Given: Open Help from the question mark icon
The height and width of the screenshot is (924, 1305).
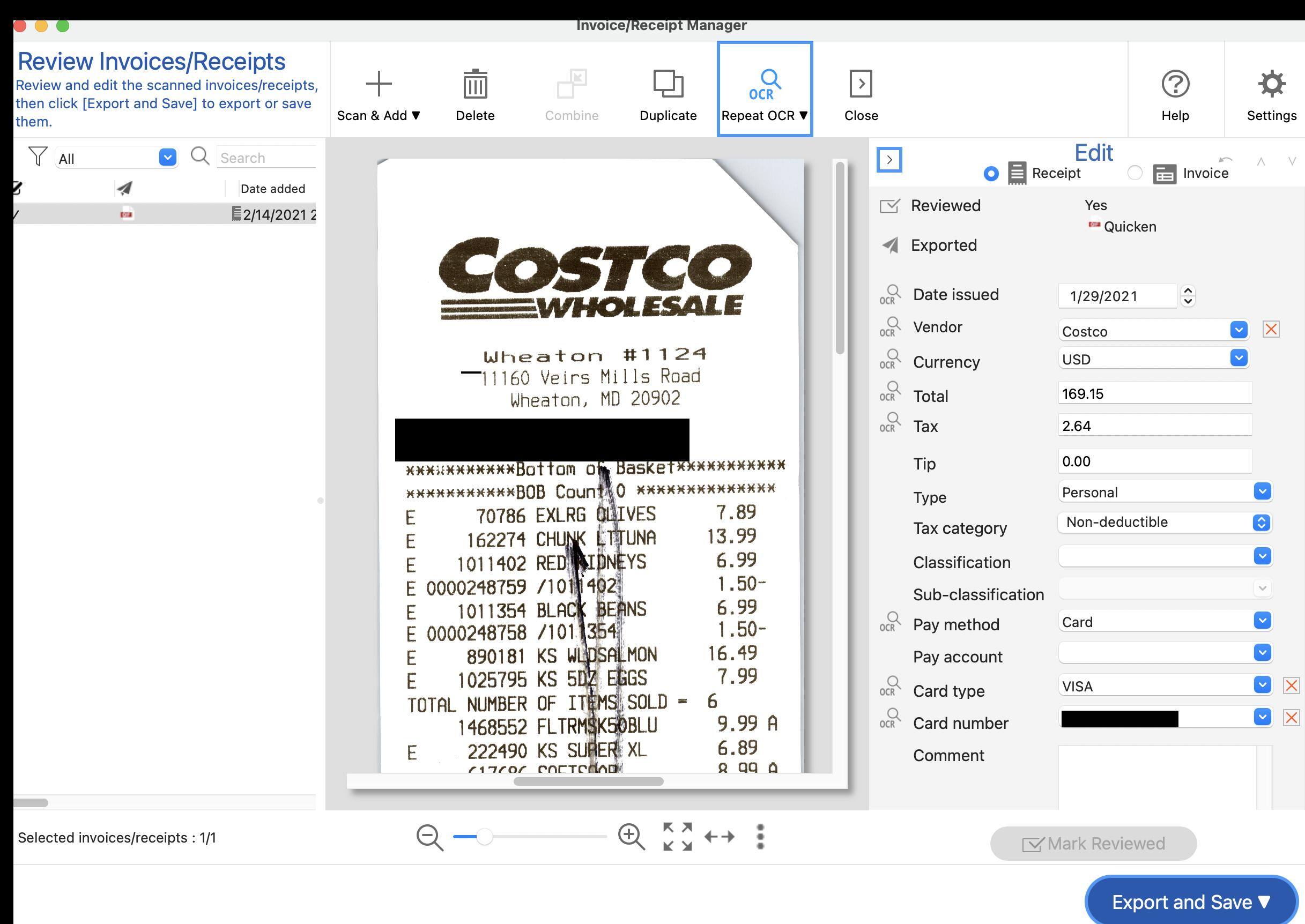Looking at the screenshot, I should pyautogui.click(x=1175, y=84).
